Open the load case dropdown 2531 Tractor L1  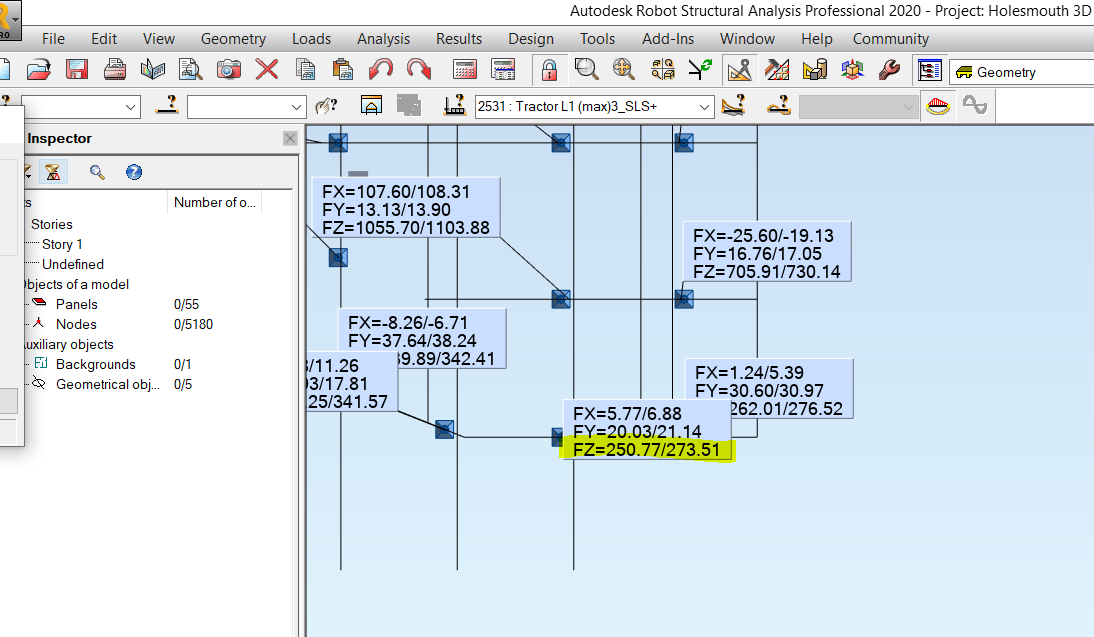(x=594, y=107)
